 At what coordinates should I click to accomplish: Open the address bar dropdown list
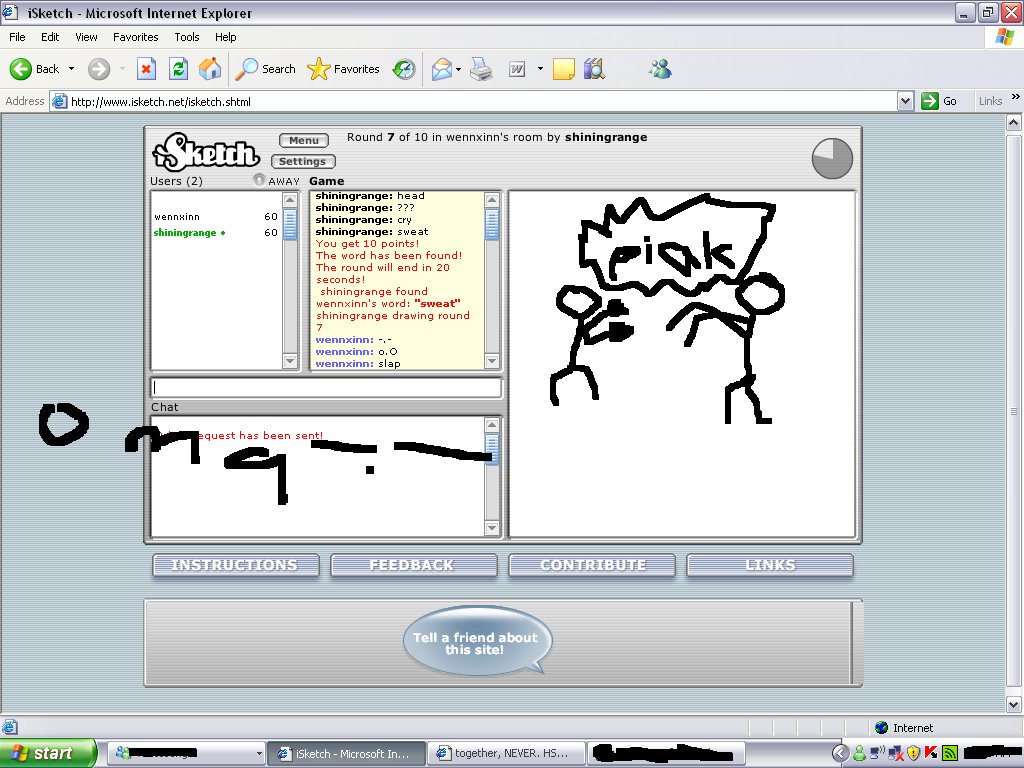coord(905,101)
